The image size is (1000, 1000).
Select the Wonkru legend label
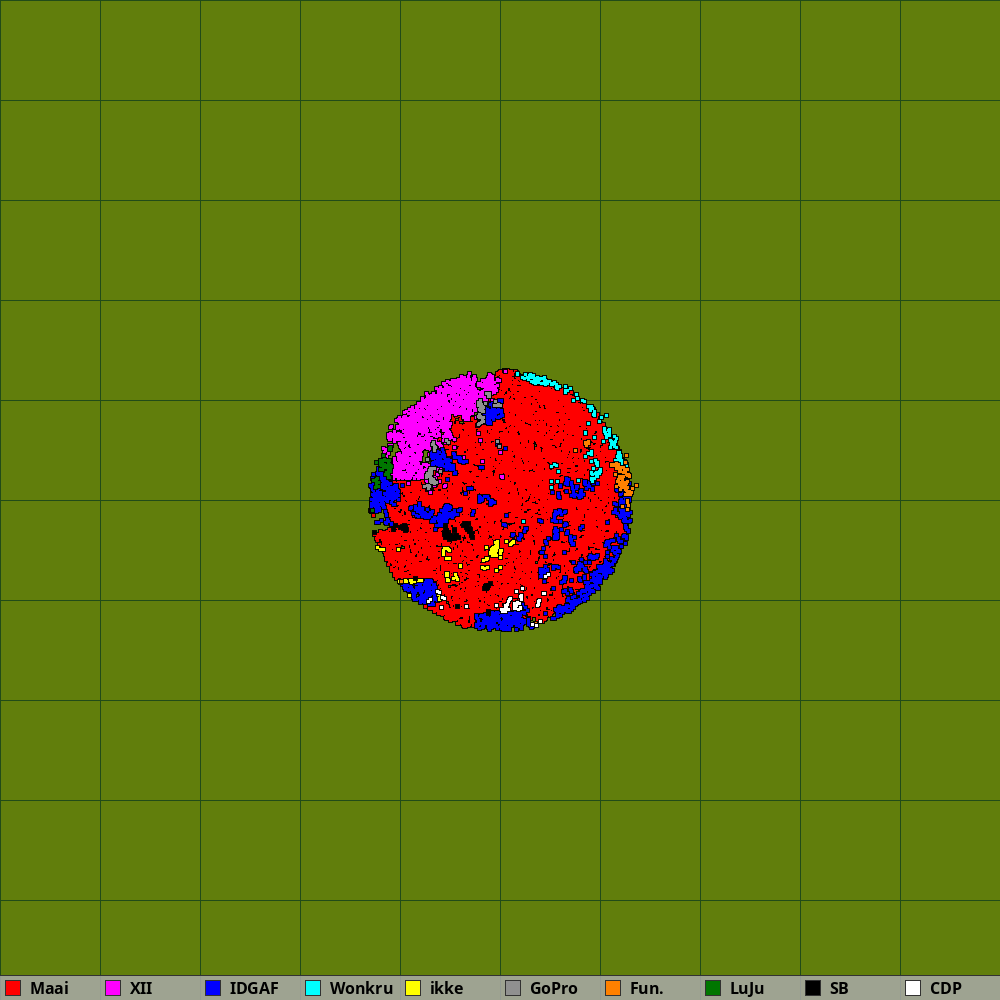[361, 988]
